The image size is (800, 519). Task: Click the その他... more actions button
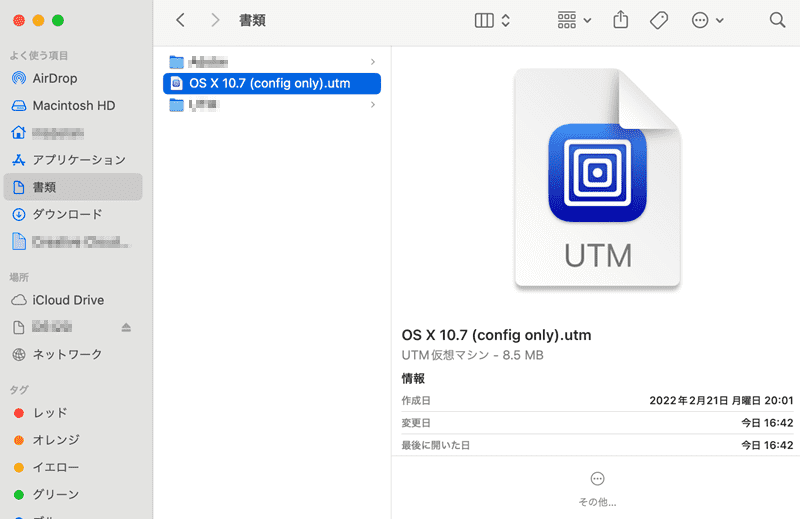(597, 489)
